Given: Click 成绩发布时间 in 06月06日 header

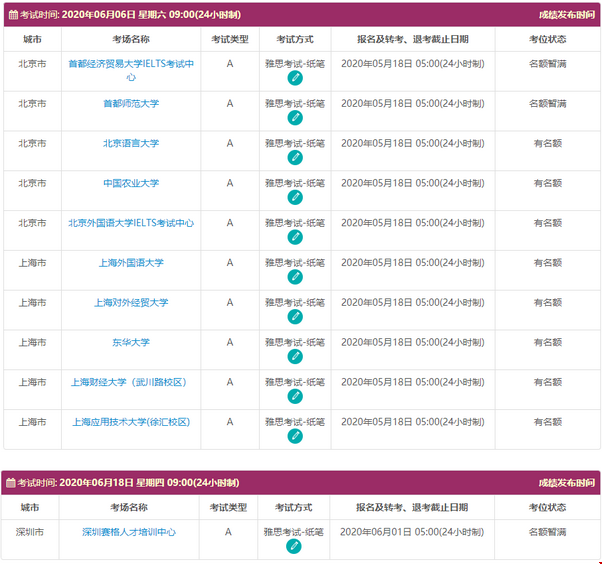Looking at the screenshot, I should [566, 15].
